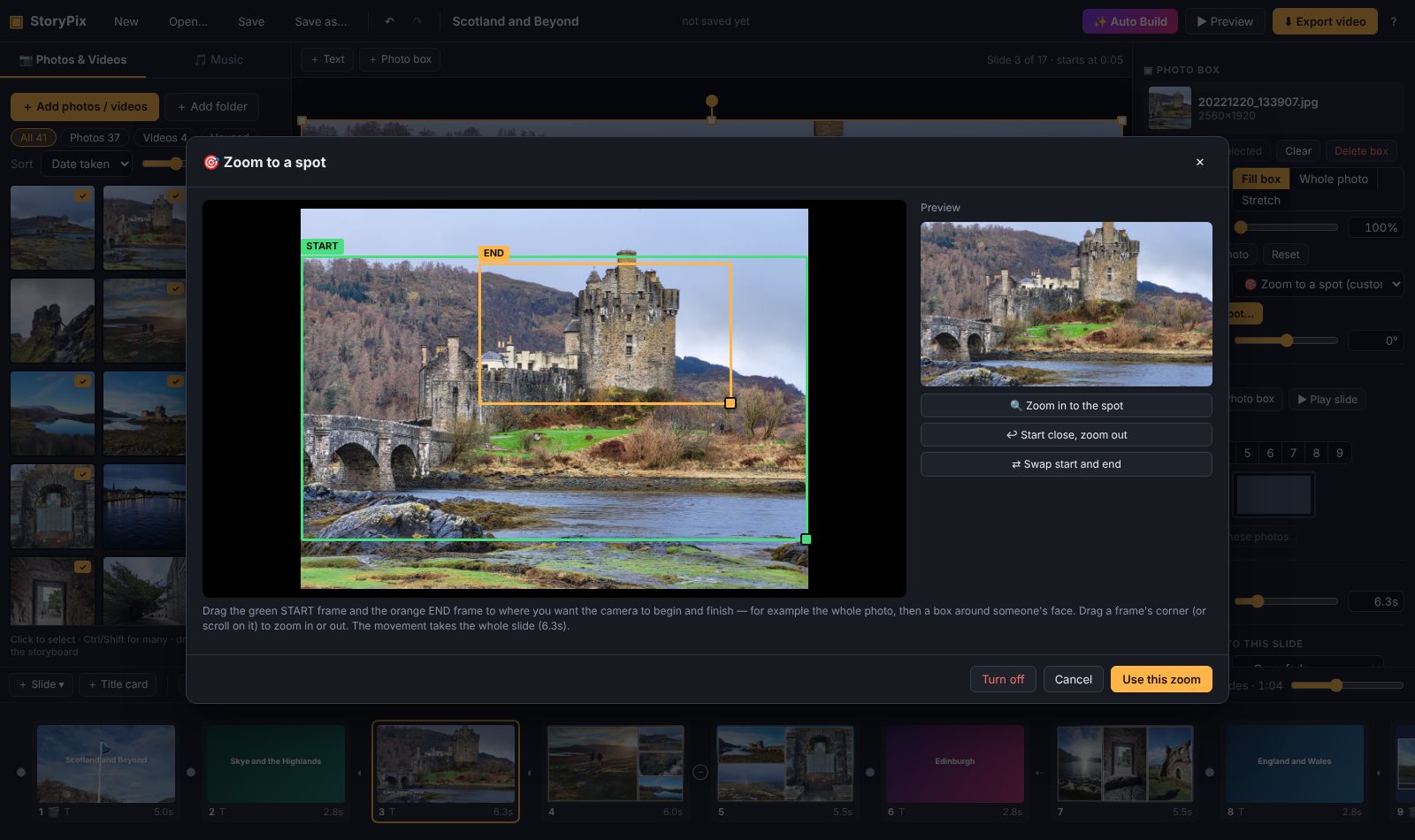Click the Open... menu item
This screenshot has height=840, width=1415.
coord(188,21)
